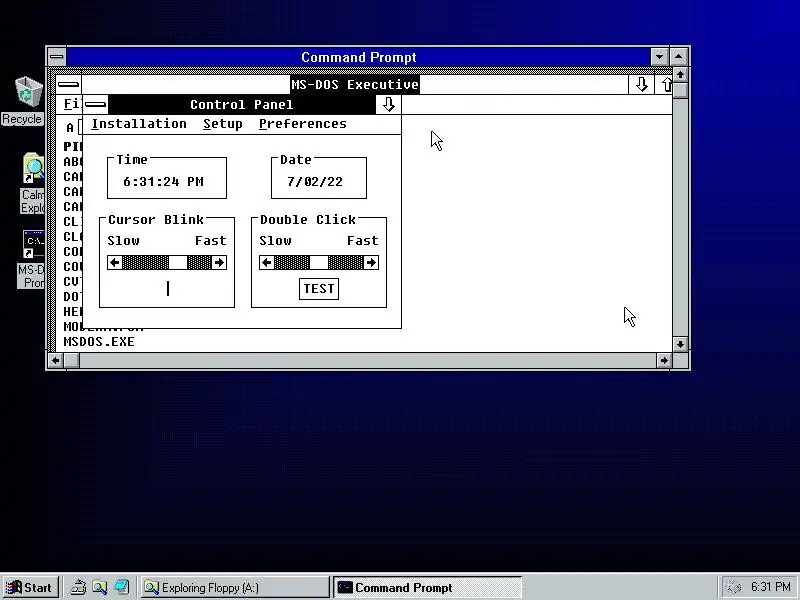Viewport: 800px width, 600px height.
Task: Click the Cursor Blink slider thumb
Action: [178, 263]
